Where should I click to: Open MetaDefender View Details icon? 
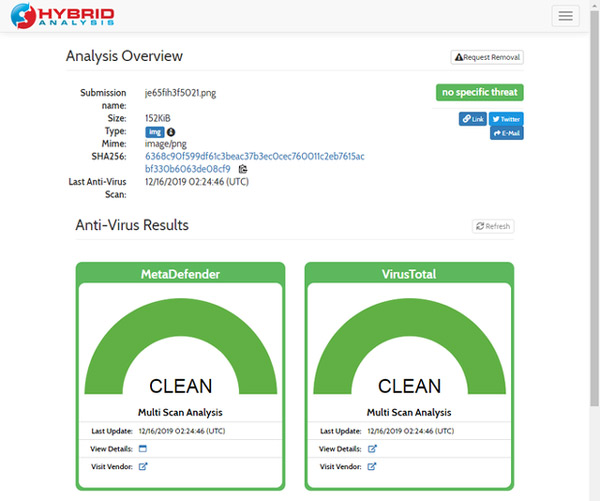pyautogui.click(x=143, y=449)
